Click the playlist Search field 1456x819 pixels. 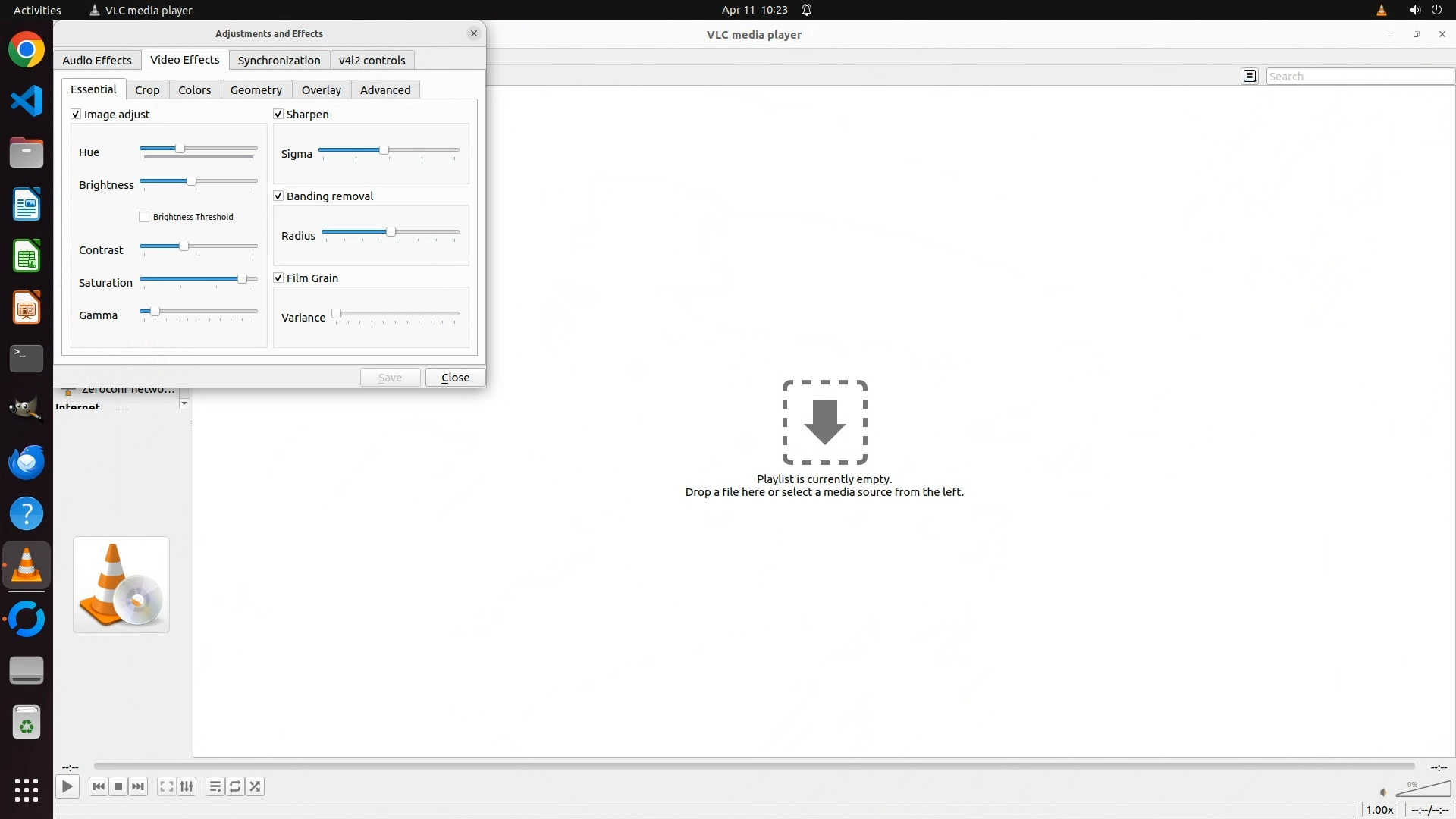click(1359, 76)
